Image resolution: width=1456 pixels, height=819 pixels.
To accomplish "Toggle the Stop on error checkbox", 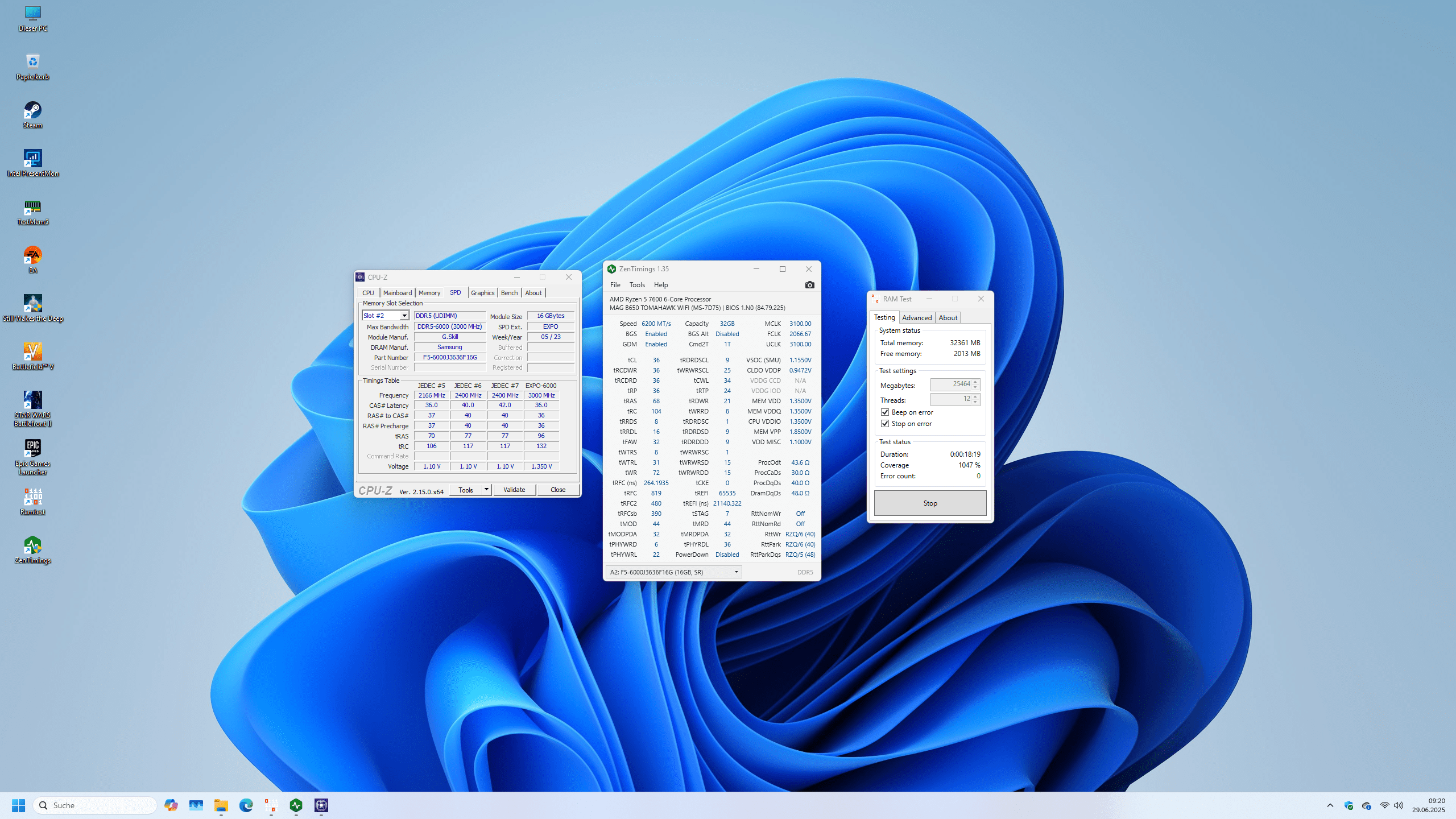I will 885,424.
